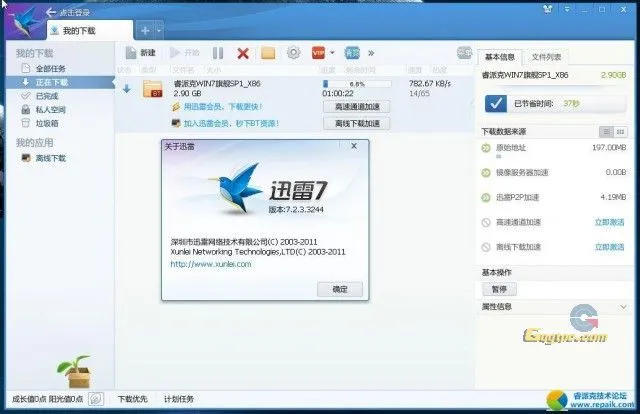Open the title bar main menu dropdown

(x=567, y=9)
